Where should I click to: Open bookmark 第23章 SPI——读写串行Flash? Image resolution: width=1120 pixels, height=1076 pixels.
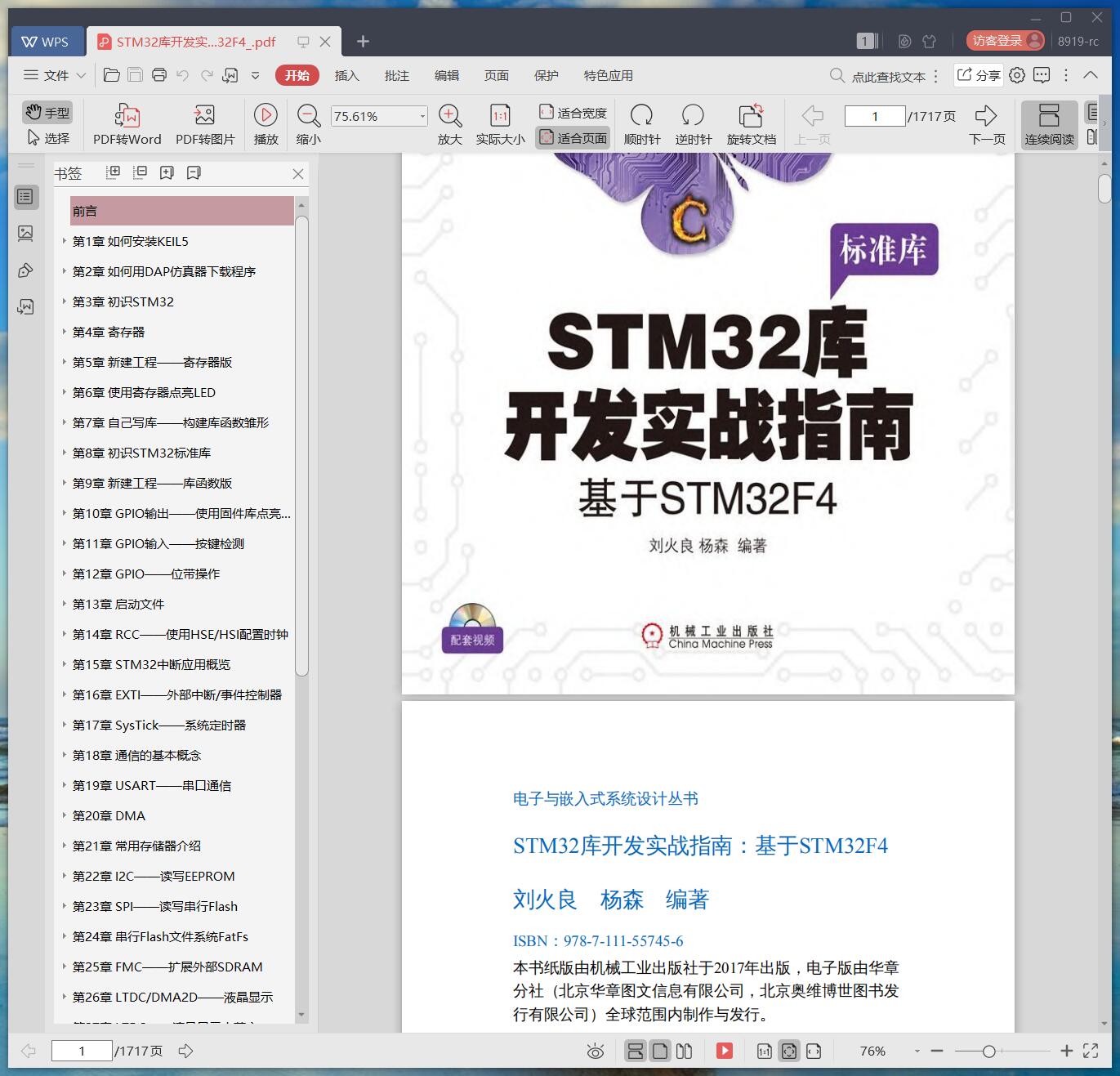pos(155,906)
